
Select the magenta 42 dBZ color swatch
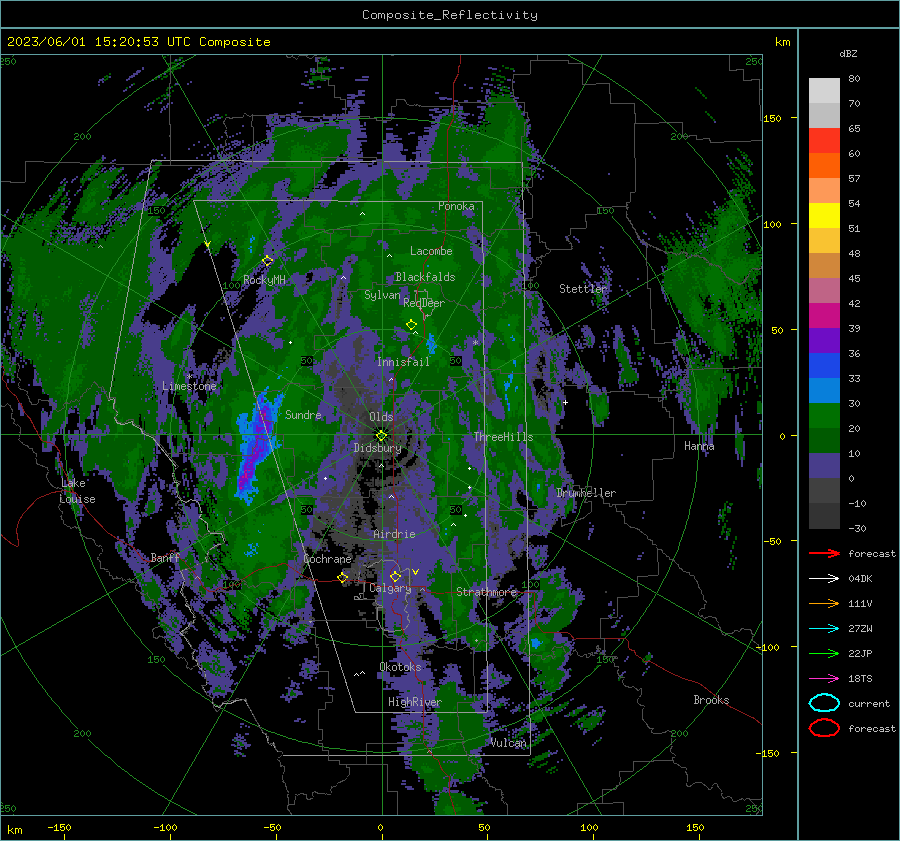(824, 315)
